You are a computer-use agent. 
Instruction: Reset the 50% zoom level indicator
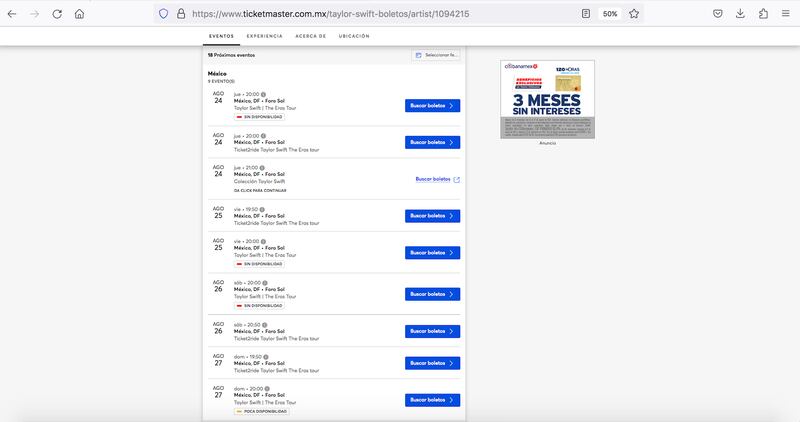click(x=610, y=14)
